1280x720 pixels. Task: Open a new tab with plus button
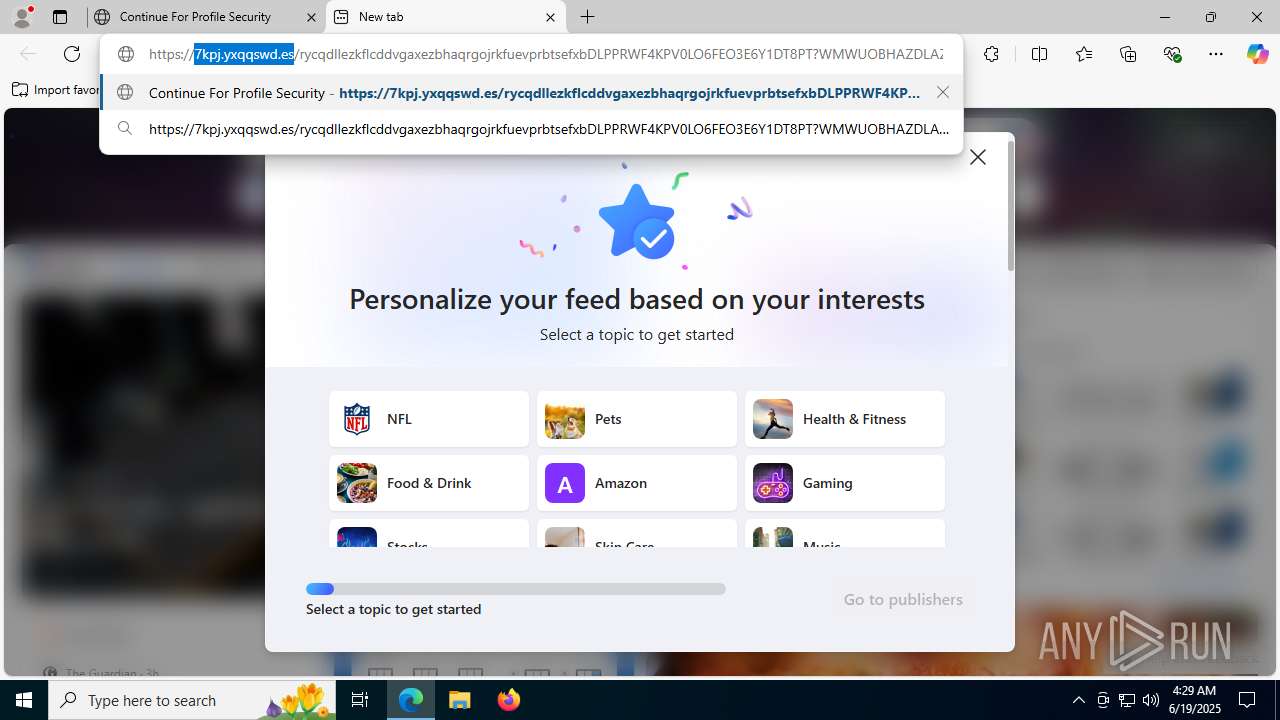pyautogui.click(x=588, y=17)
